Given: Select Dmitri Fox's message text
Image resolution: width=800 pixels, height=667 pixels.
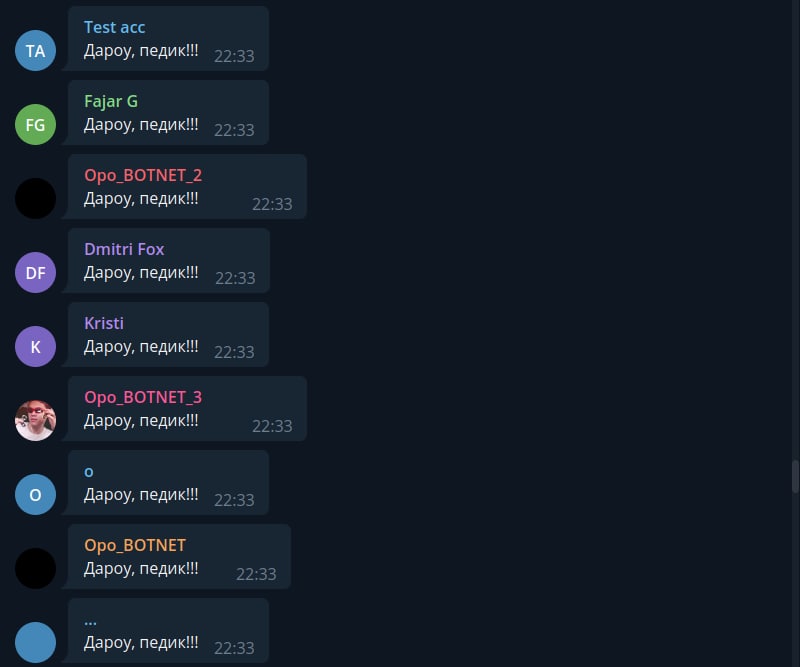Looking at the screenshot, I should pos(141,273).
